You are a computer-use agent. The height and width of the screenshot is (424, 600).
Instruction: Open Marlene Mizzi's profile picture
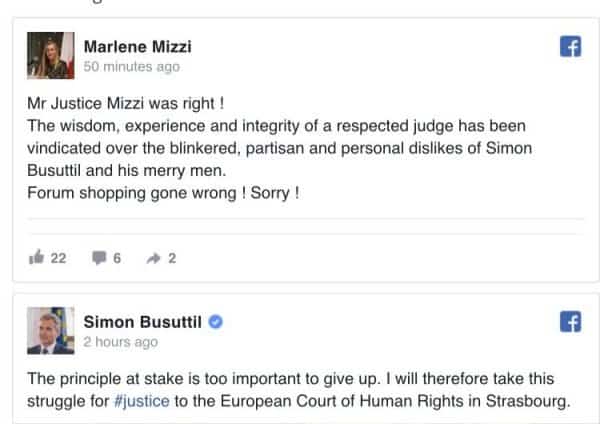click(49, 55)
